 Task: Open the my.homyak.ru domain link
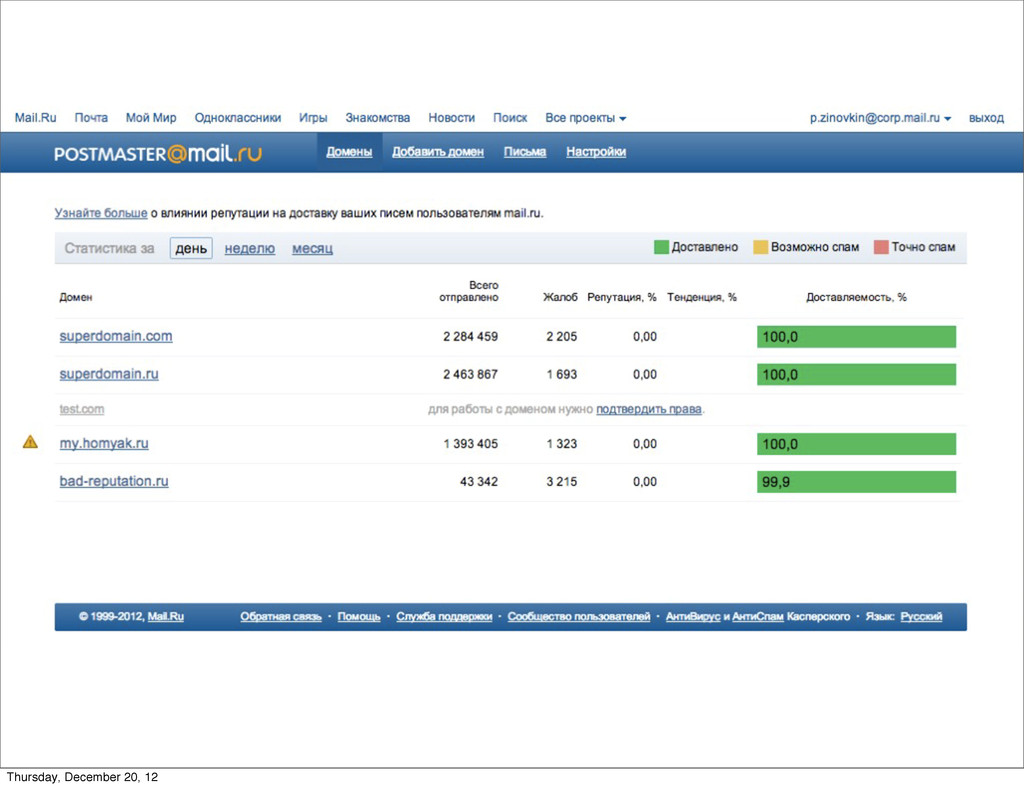click(104, 443)
